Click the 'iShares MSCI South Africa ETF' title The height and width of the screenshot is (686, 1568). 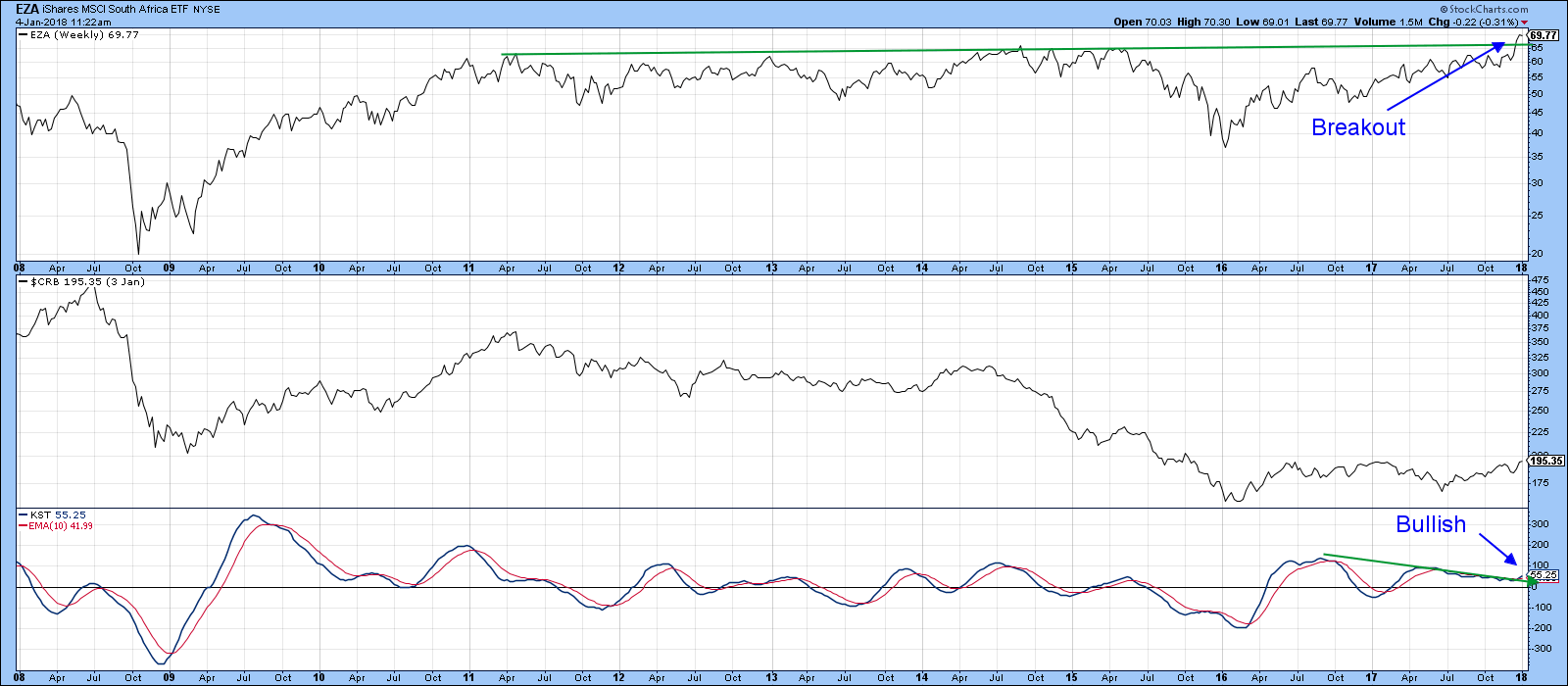tap(117, 10)
